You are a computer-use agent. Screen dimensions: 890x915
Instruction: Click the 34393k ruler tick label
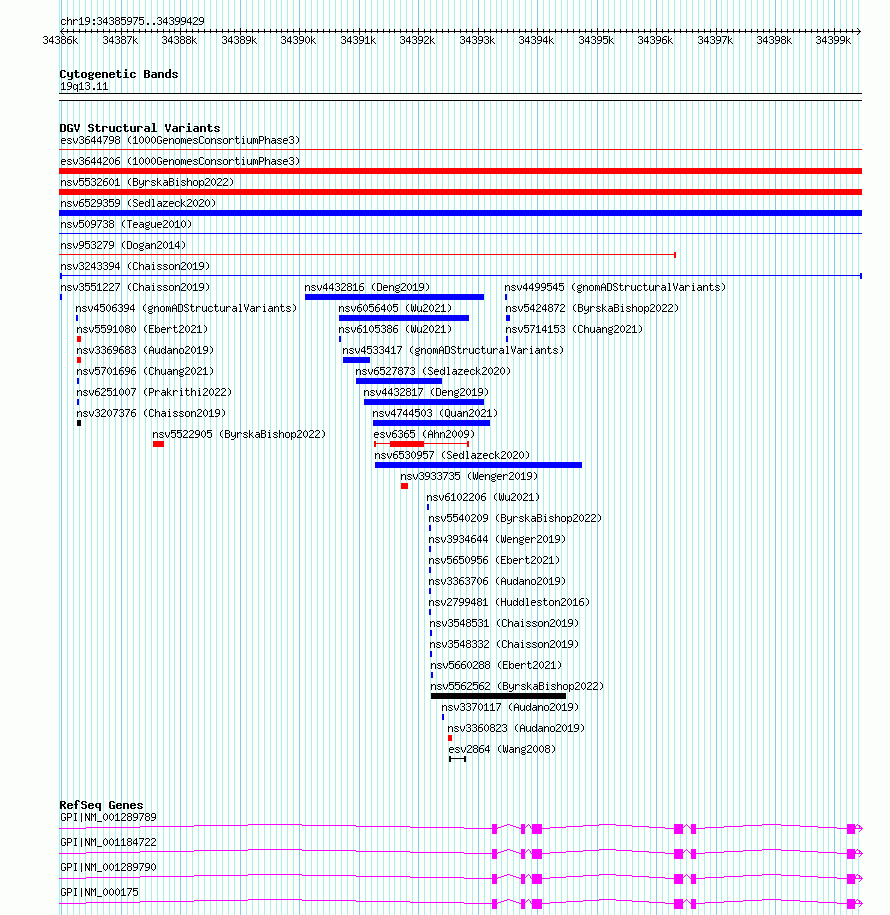pos(477,40)
